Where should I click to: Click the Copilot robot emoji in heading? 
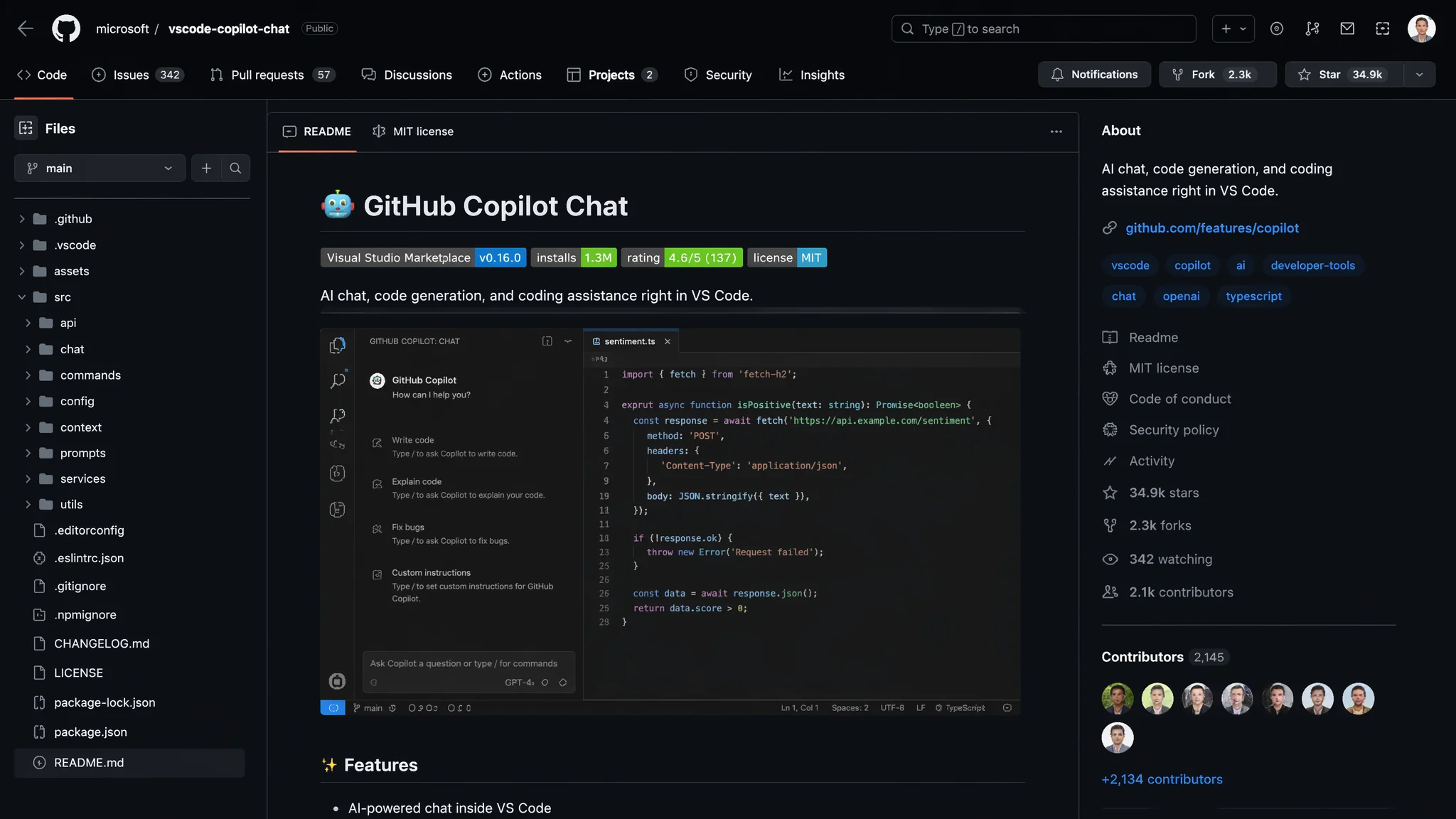click(338, 205)
